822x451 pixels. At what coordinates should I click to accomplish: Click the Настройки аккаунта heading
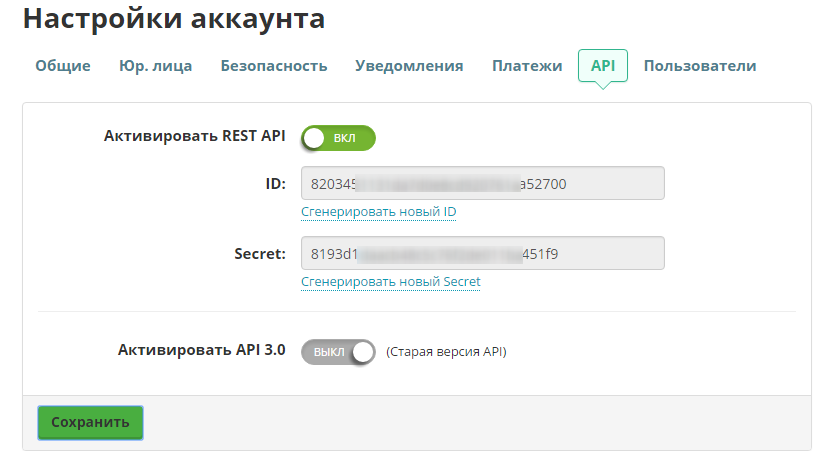173,19
